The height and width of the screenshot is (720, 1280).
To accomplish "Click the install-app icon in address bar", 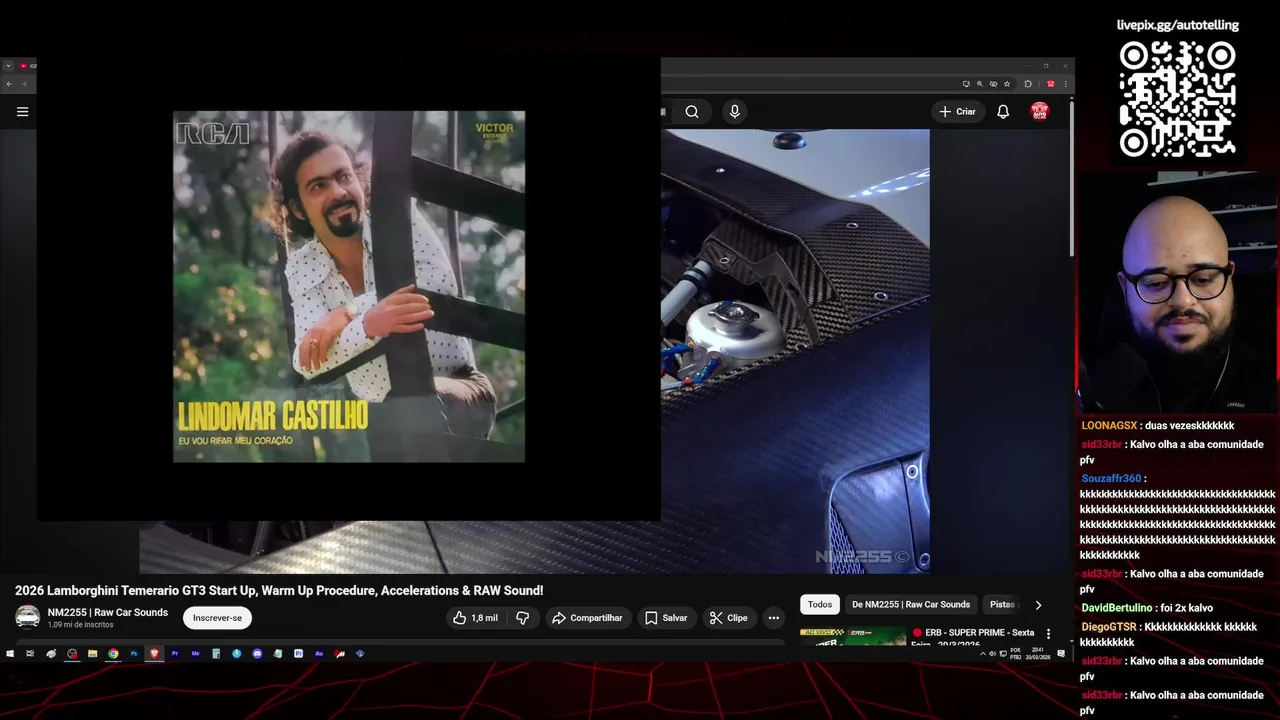I will (966, 84).
